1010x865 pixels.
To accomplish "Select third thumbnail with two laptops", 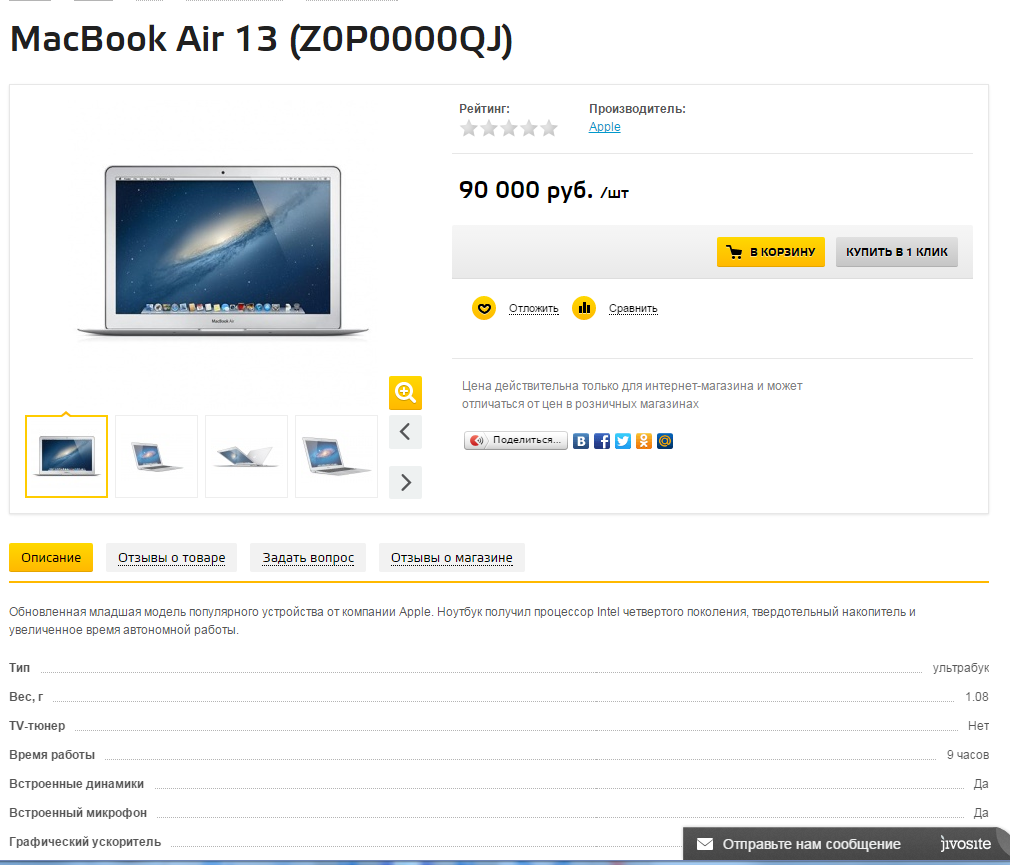I will coord(246,457).
